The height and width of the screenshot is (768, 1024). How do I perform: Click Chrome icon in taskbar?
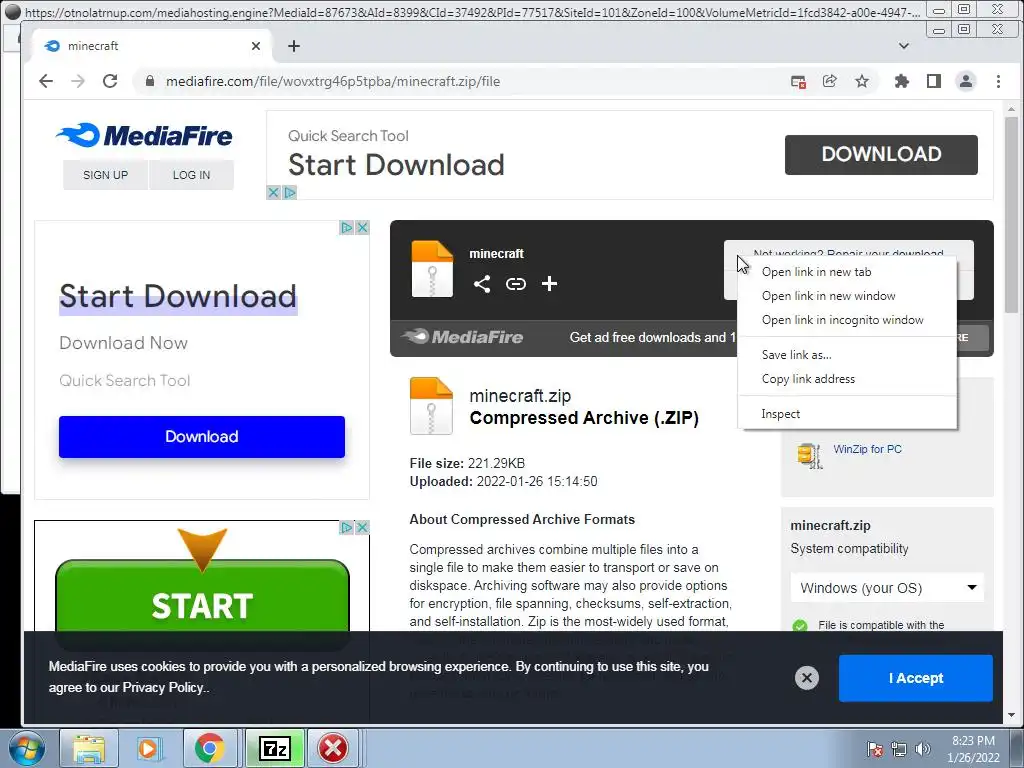(210, 748)
